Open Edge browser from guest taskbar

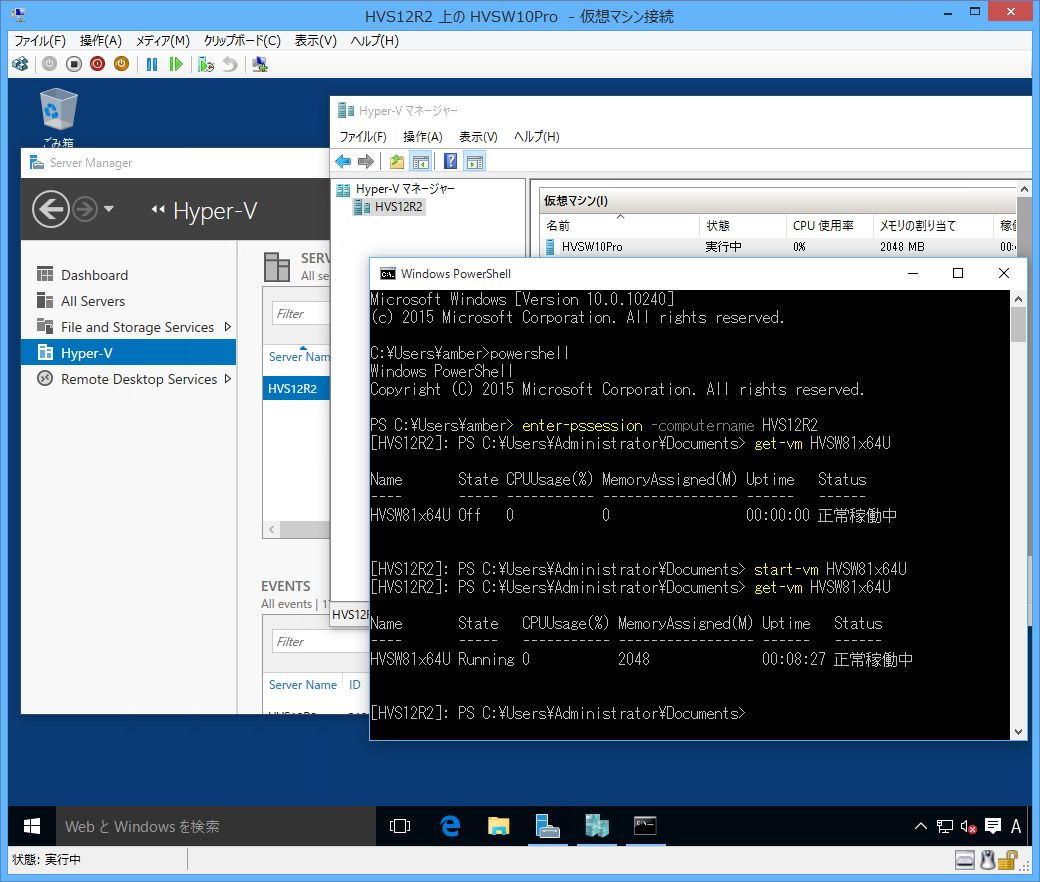click(450, 826)
